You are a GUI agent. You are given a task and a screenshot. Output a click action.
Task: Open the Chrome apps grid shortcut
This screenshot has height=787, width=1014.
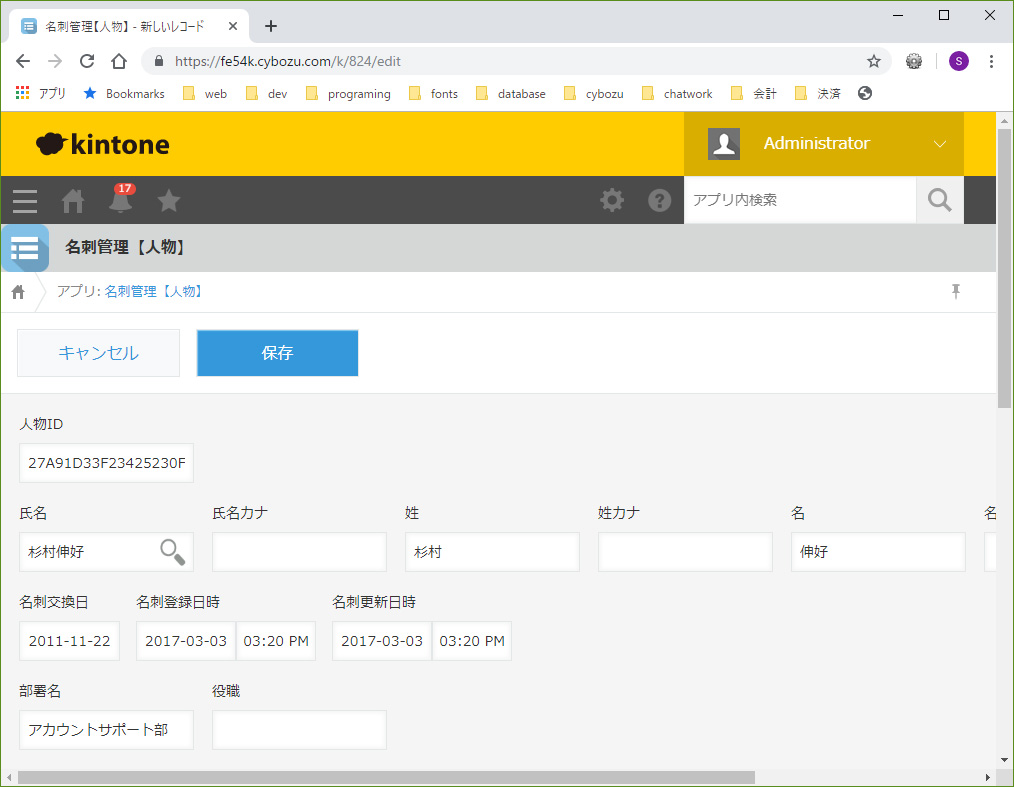pos(23,93)
